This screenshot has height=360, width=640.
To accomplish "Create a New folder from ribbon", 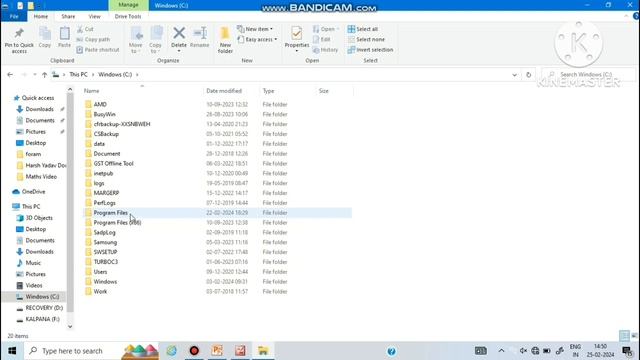I will click(225, 40).
